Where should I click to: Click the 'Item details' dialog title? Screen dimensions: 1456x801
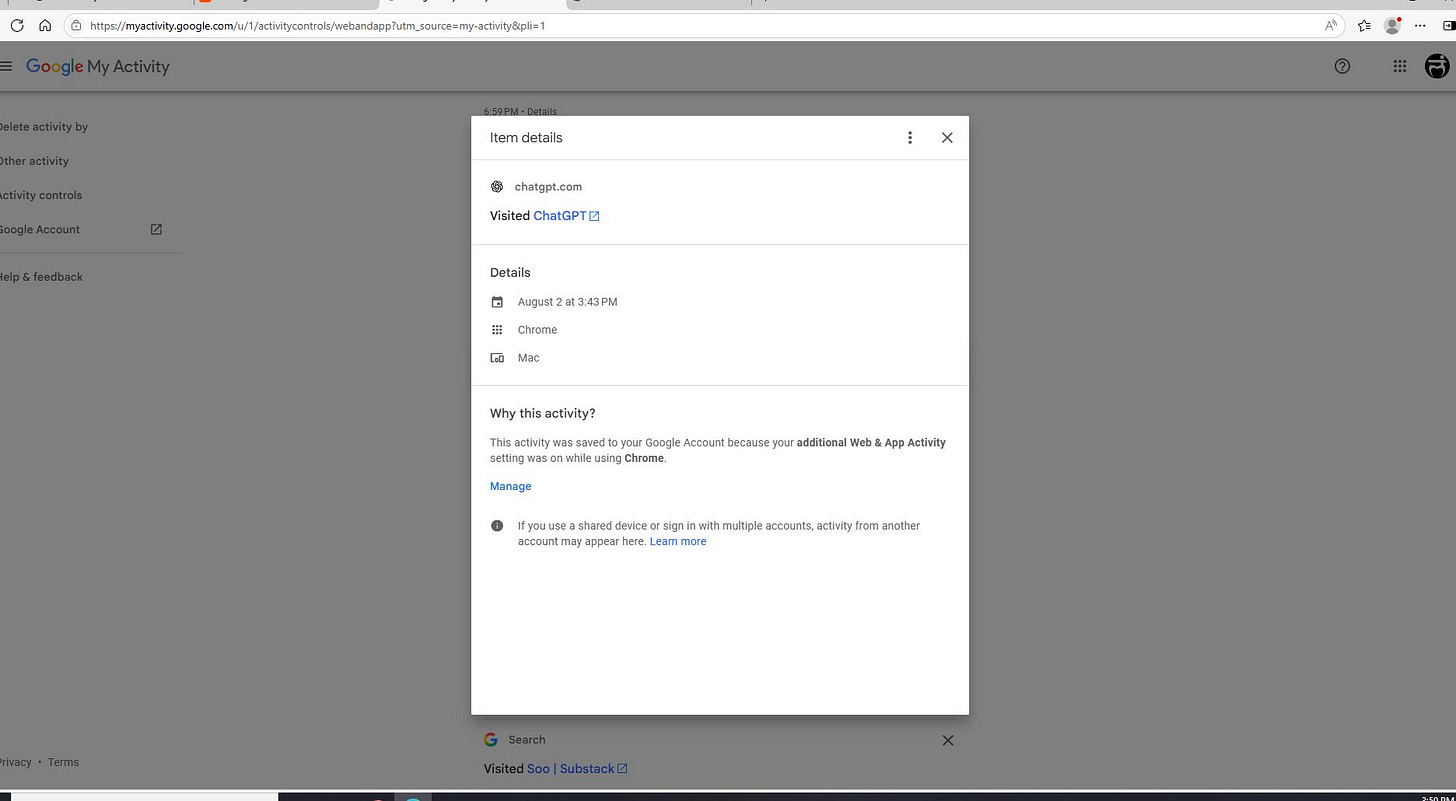click(x=526, y=138)
